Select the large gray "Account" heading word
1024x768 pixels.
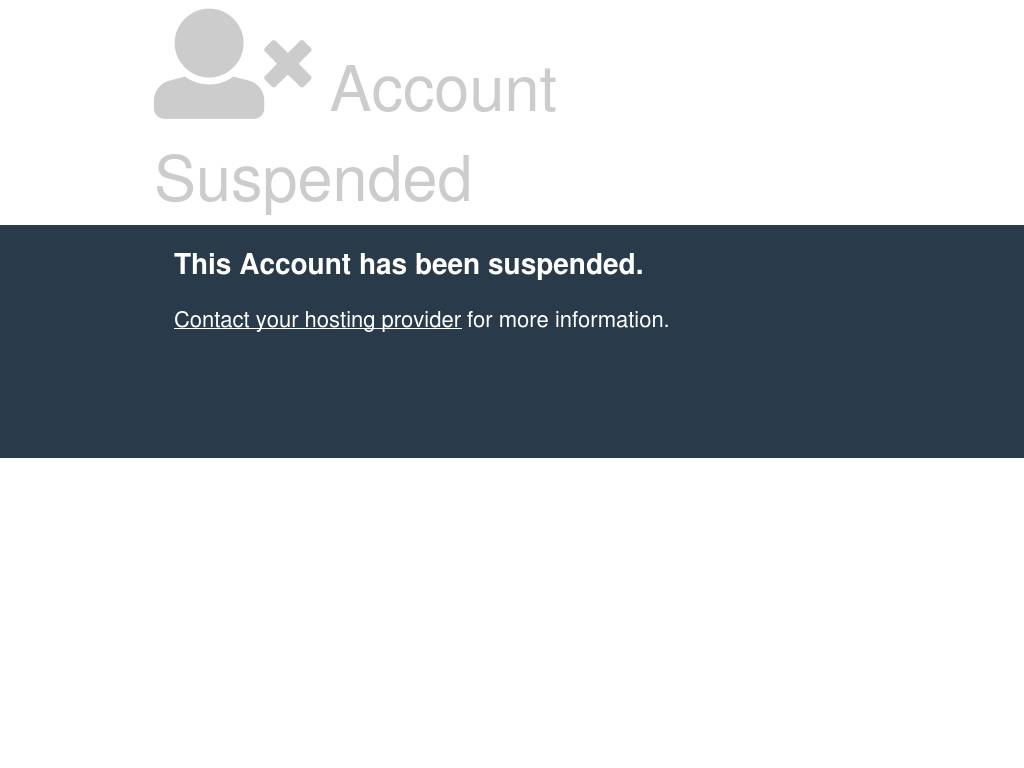[443, 89]
